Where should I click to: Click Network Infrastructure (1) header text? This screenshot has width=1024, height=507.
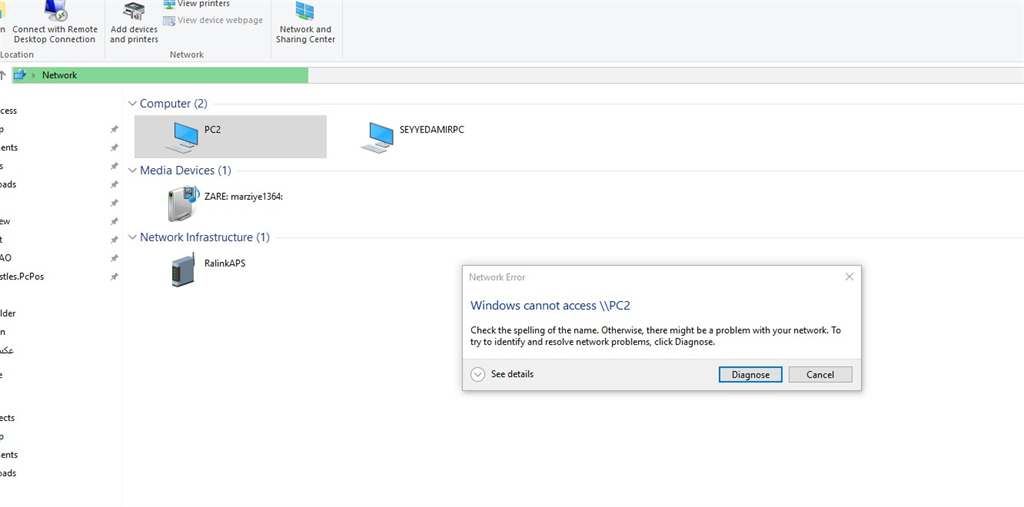click(x=204, y=237)
